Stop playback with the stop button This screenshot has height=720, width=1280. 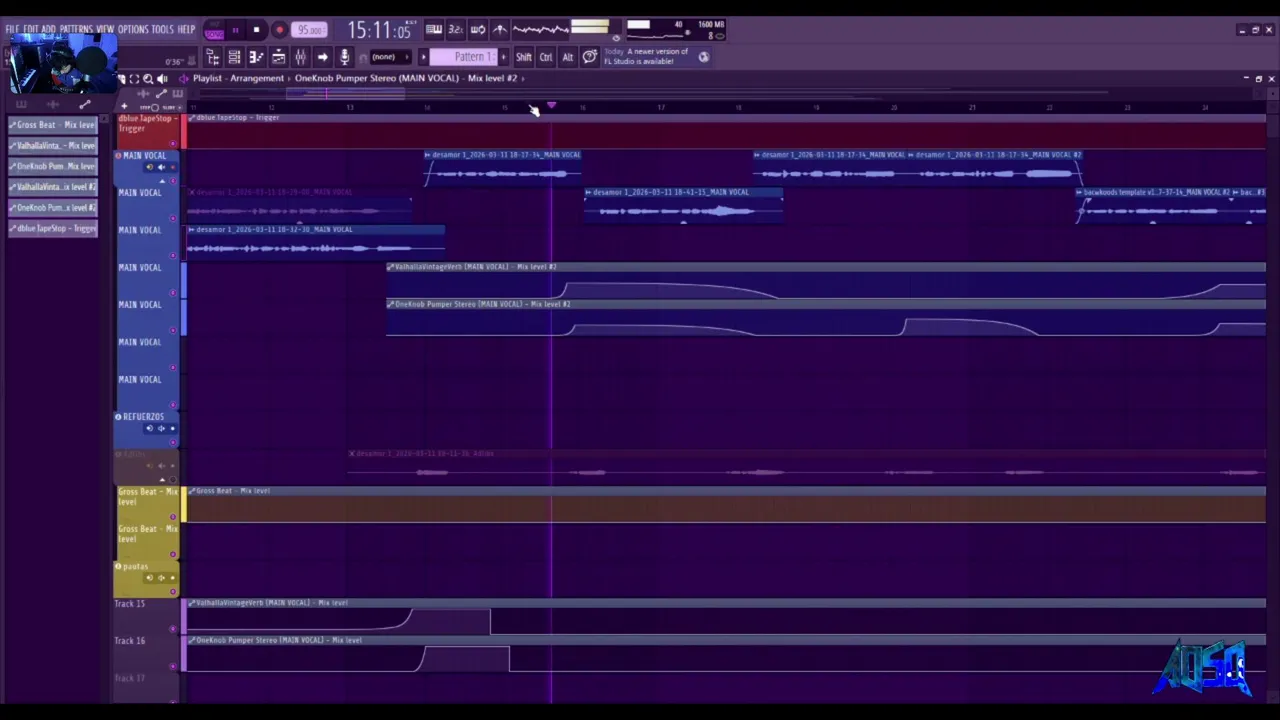click(x=256, y=30)
